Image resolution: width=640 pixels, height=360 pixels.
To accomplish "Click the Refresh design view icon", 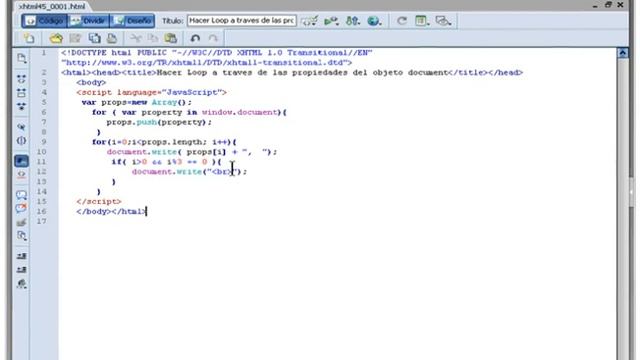I will [x=402, y=21].
